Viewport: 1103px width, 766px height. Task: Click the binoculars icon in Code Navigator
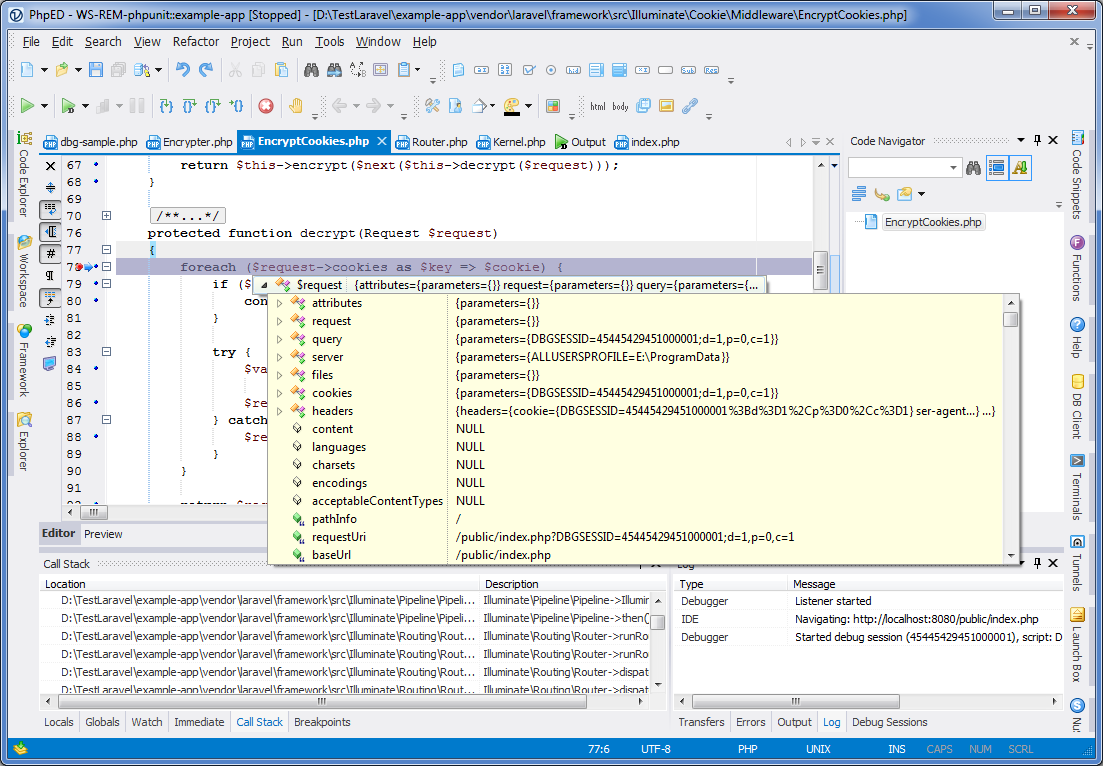[974, 168]
